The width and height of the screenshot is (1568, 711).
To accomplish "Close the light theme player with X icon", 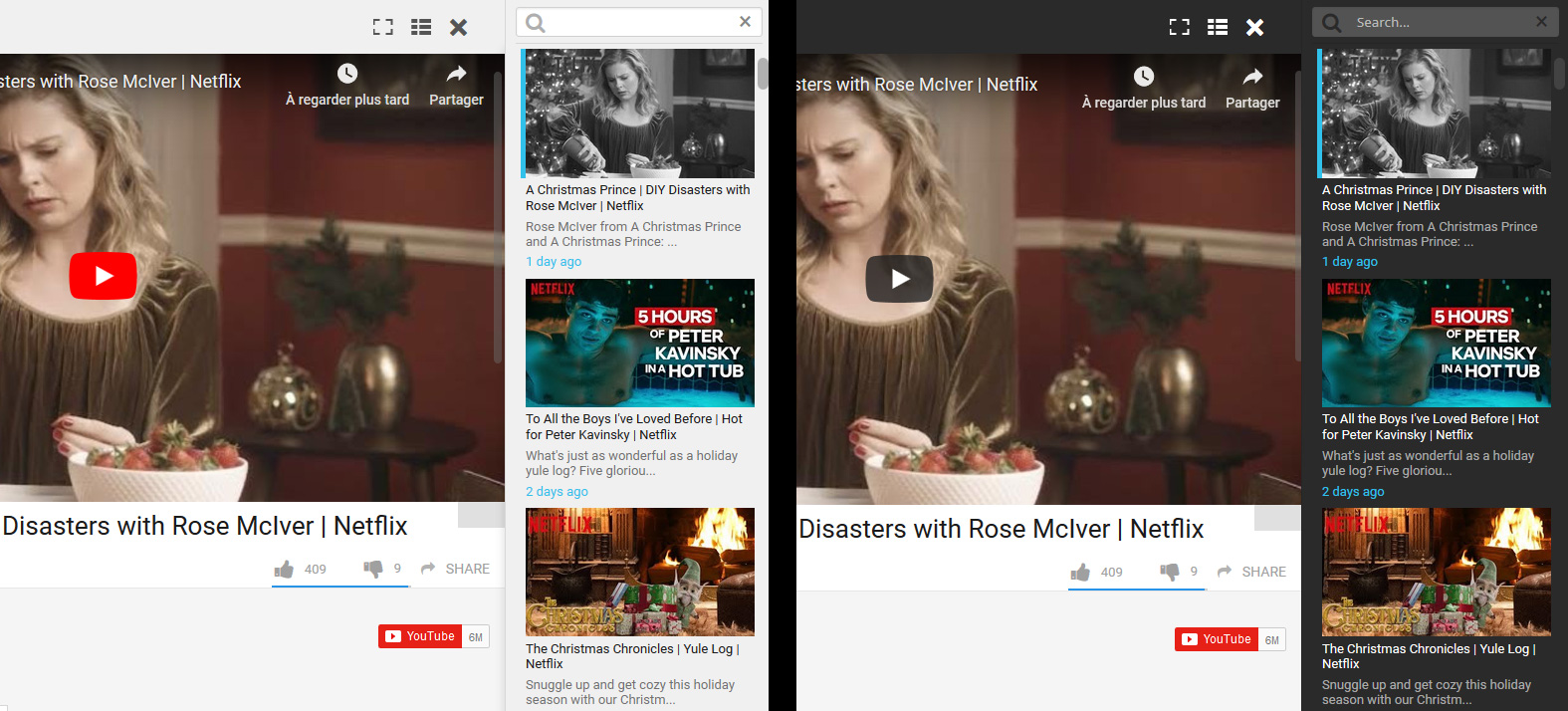I will coord(458,27).
